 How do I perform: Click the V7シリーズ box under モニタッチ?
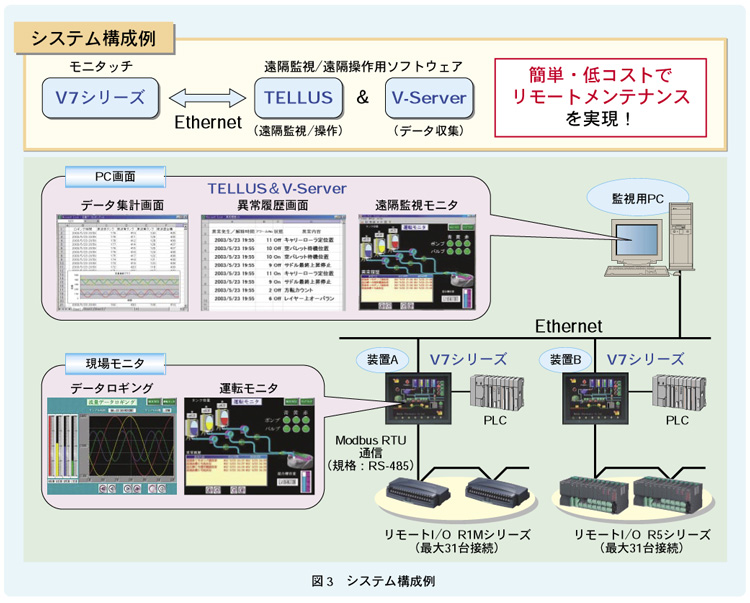(x=100, y=98)
